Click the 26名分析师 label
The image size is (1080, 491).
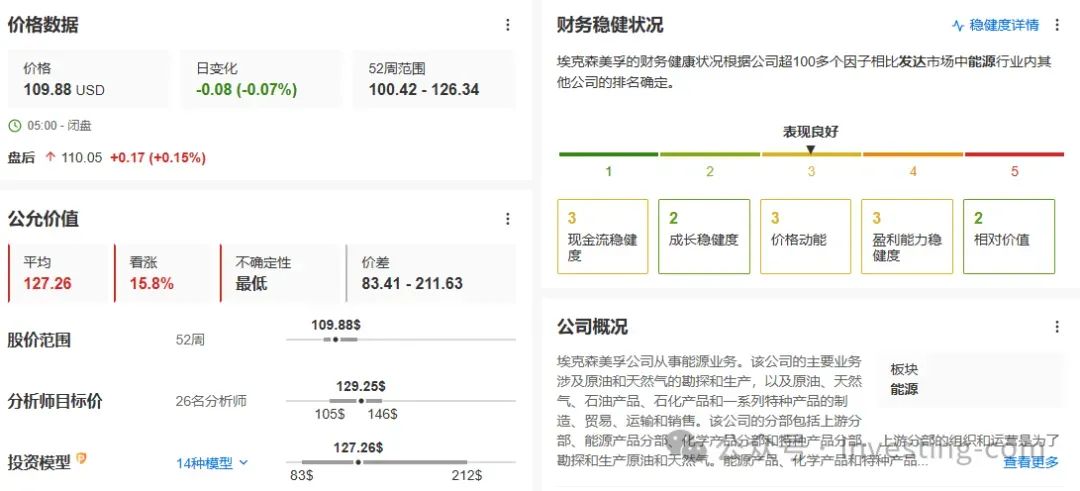point(211,401)
